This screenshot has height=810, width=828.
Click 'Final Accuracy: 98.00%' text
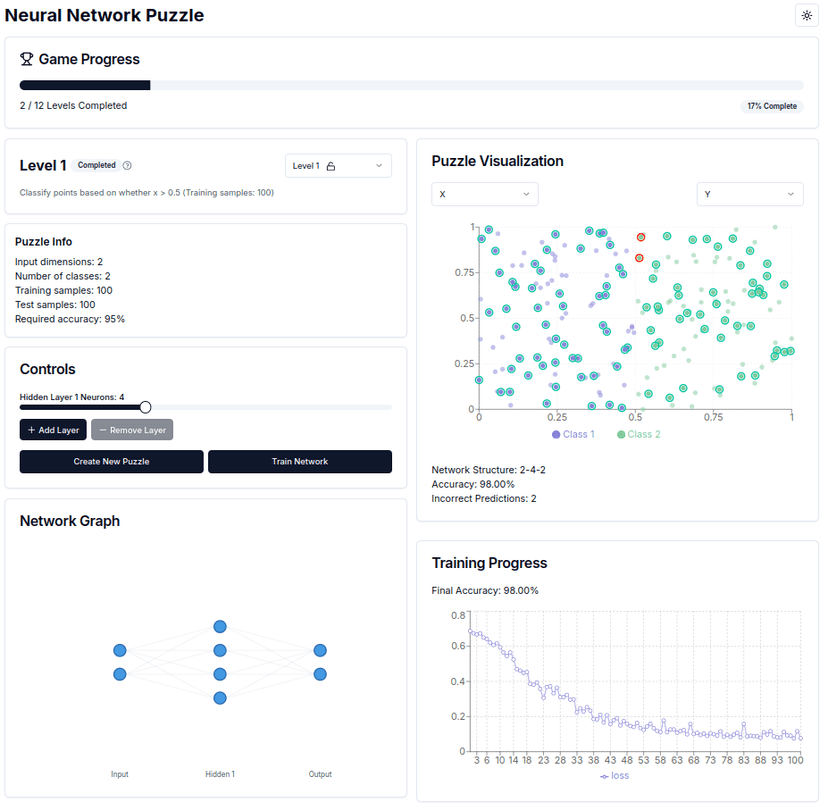tap(485, 590)
